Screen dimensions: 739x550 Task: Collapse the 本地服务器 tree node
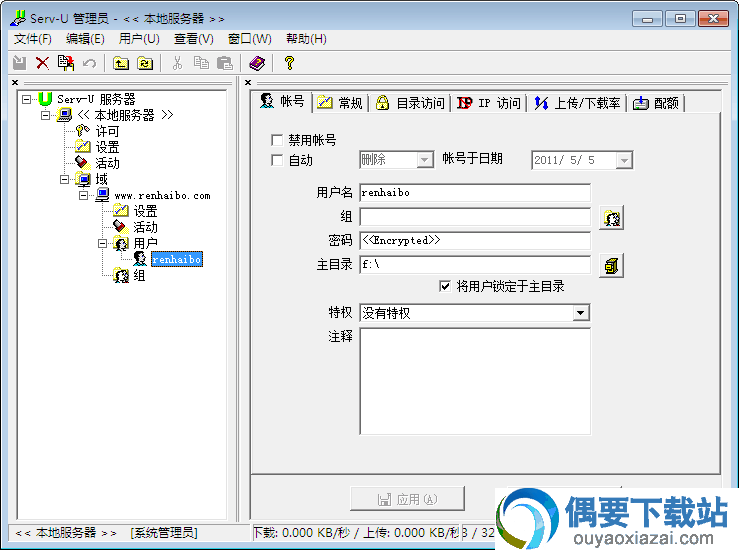click(46, 115)
